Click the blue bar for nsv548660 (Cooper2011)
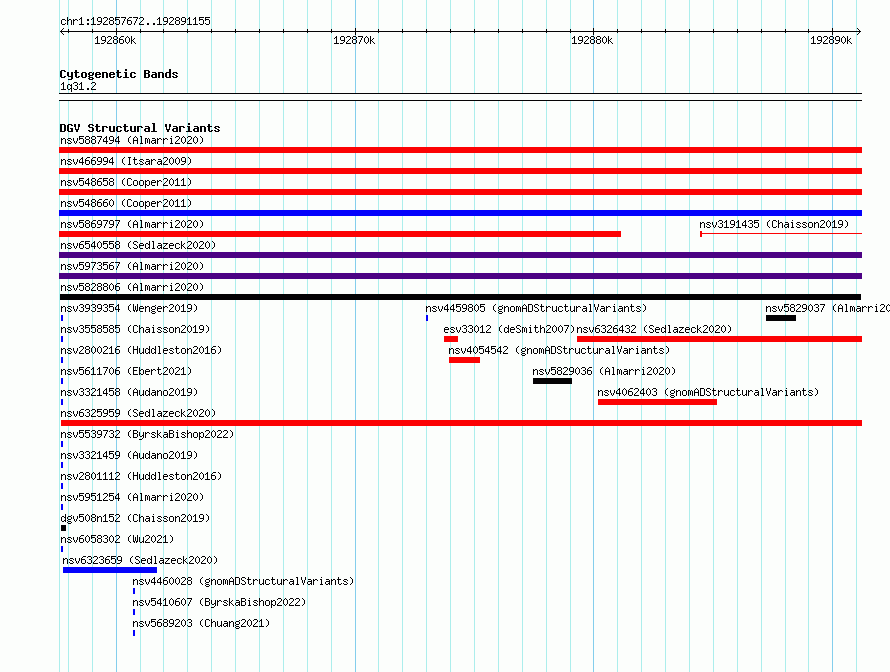890x672 pixels. (460, 213)
